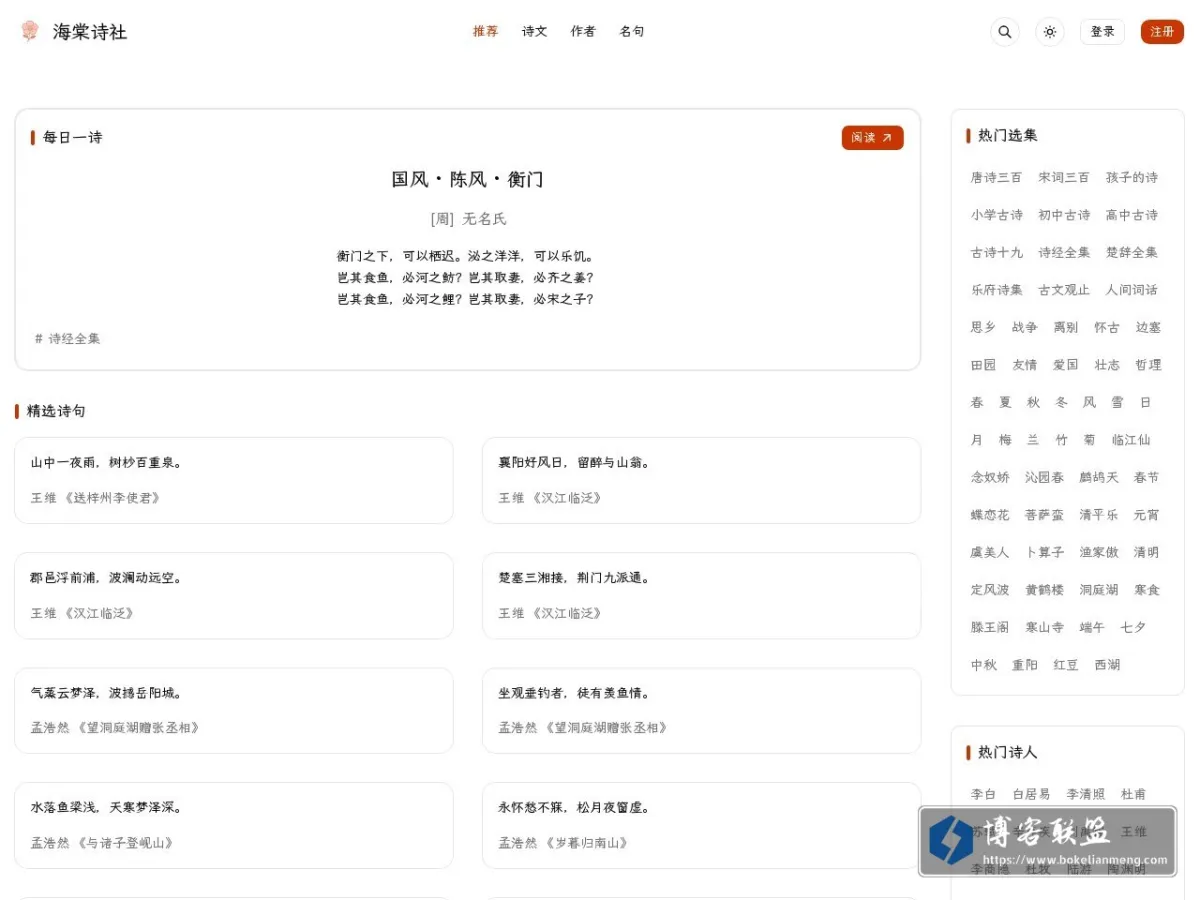Viewport: 1200px width, 900px height.
Task: Select poet 杜甫 in 热门诗人
Action: click(x=1133, y=795)
